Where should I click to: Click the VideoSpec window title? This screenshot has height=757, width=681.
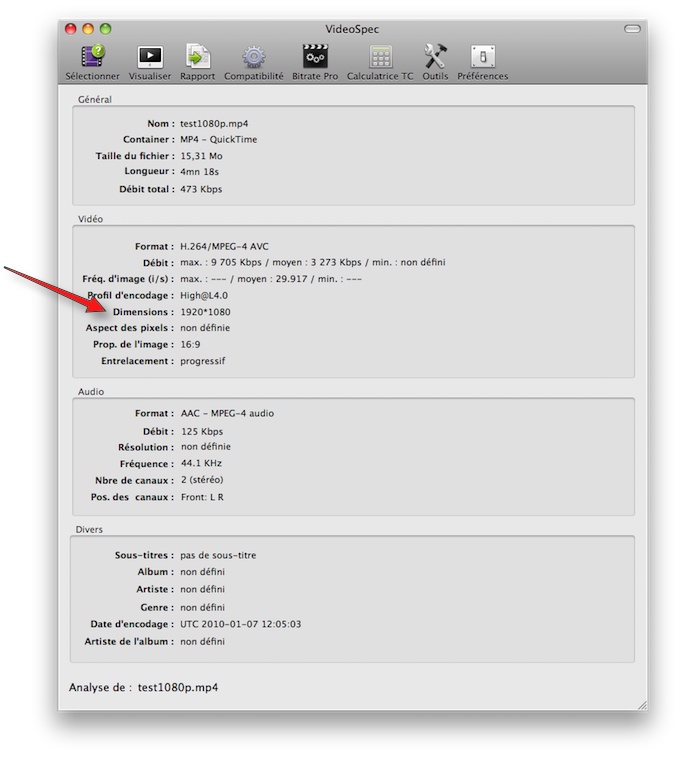pyautogui.click(x=350, y=29)
